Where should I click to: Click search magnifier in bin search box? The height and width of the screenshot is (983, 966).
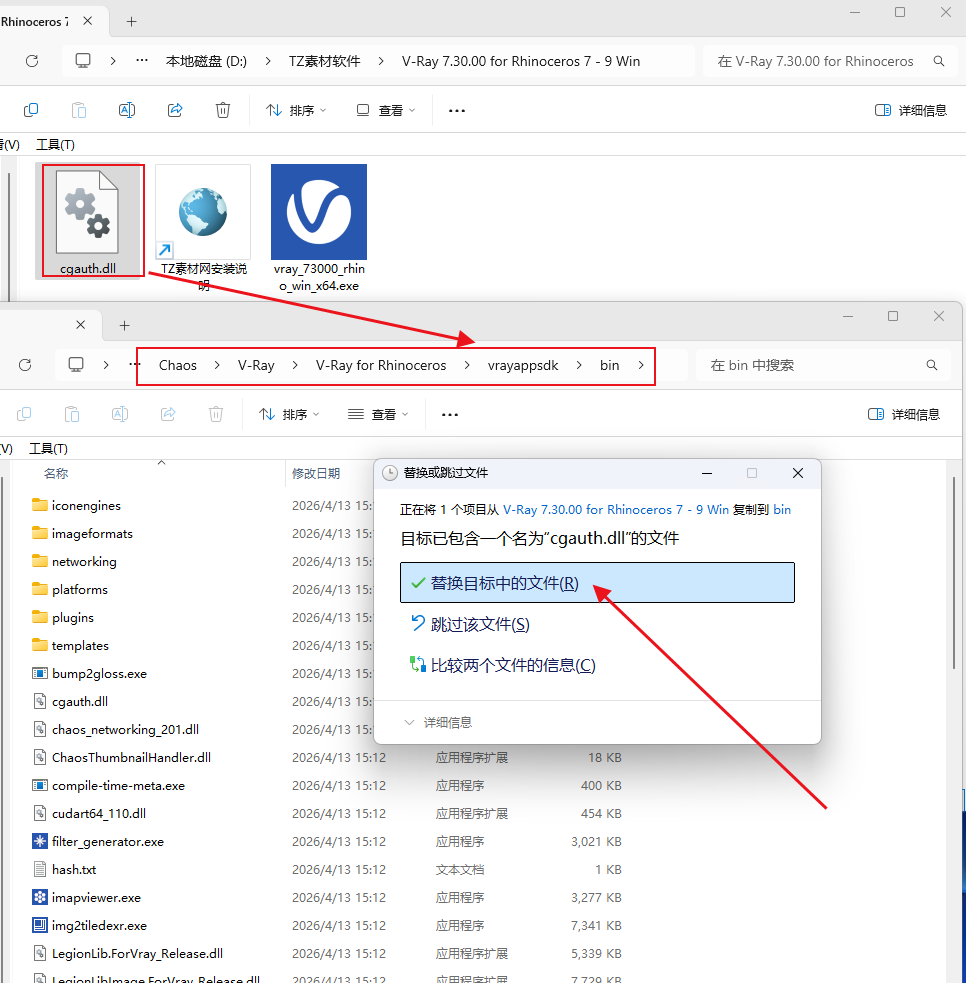(x=932, y=365)
